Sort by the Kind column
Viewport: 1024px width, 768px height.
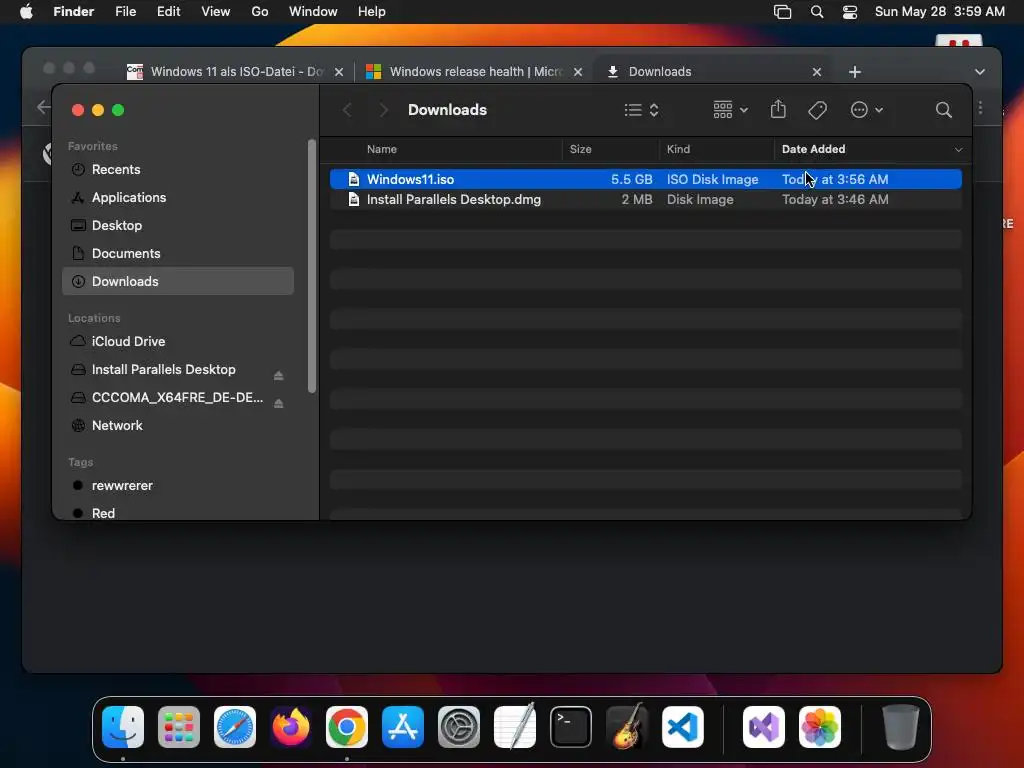coord(678,149)
